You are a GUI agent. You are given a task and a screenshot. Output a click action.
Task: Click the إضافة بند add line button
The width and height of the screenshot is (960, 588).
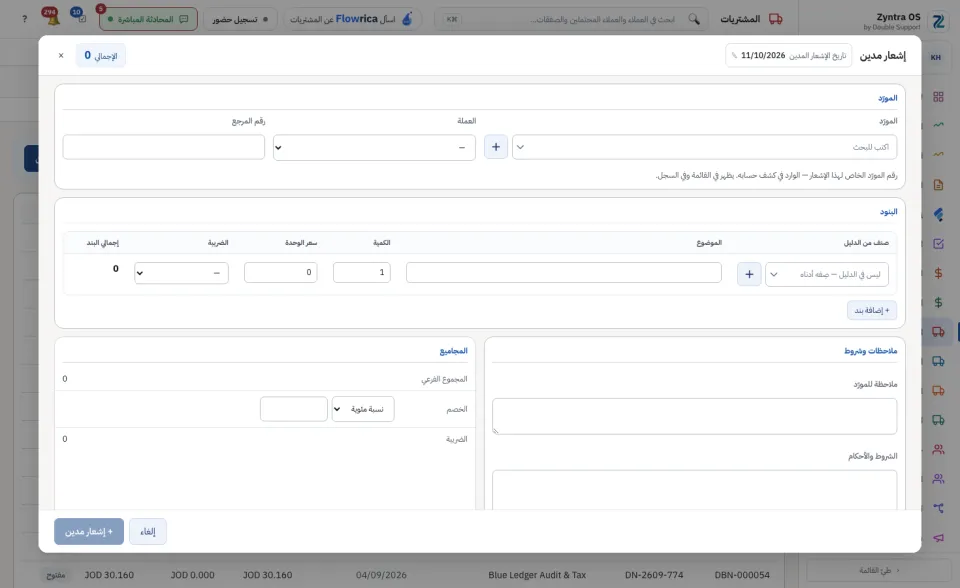click(872, 311)
